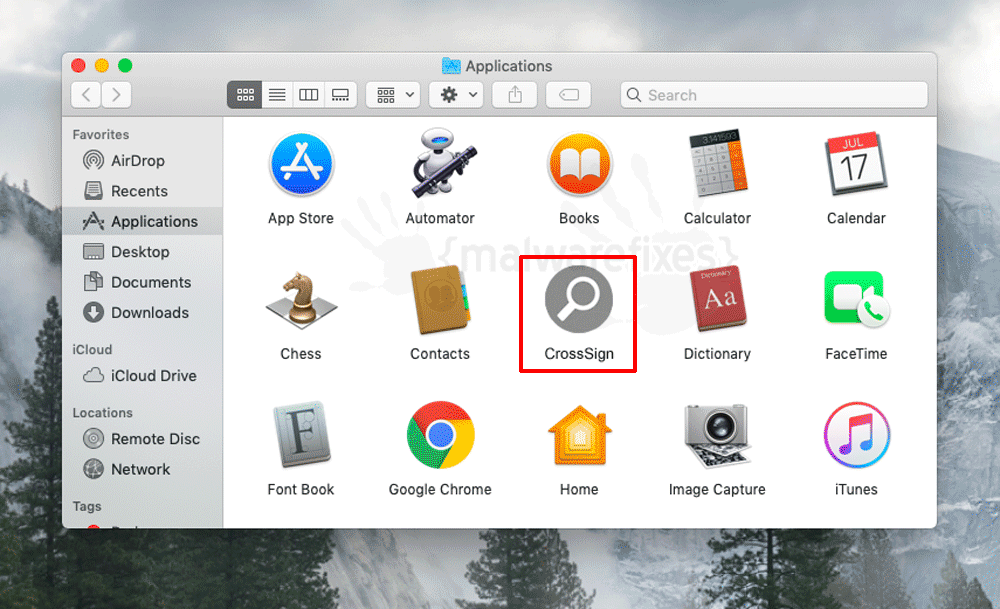Open the Calculator app icon

(717, 163)
